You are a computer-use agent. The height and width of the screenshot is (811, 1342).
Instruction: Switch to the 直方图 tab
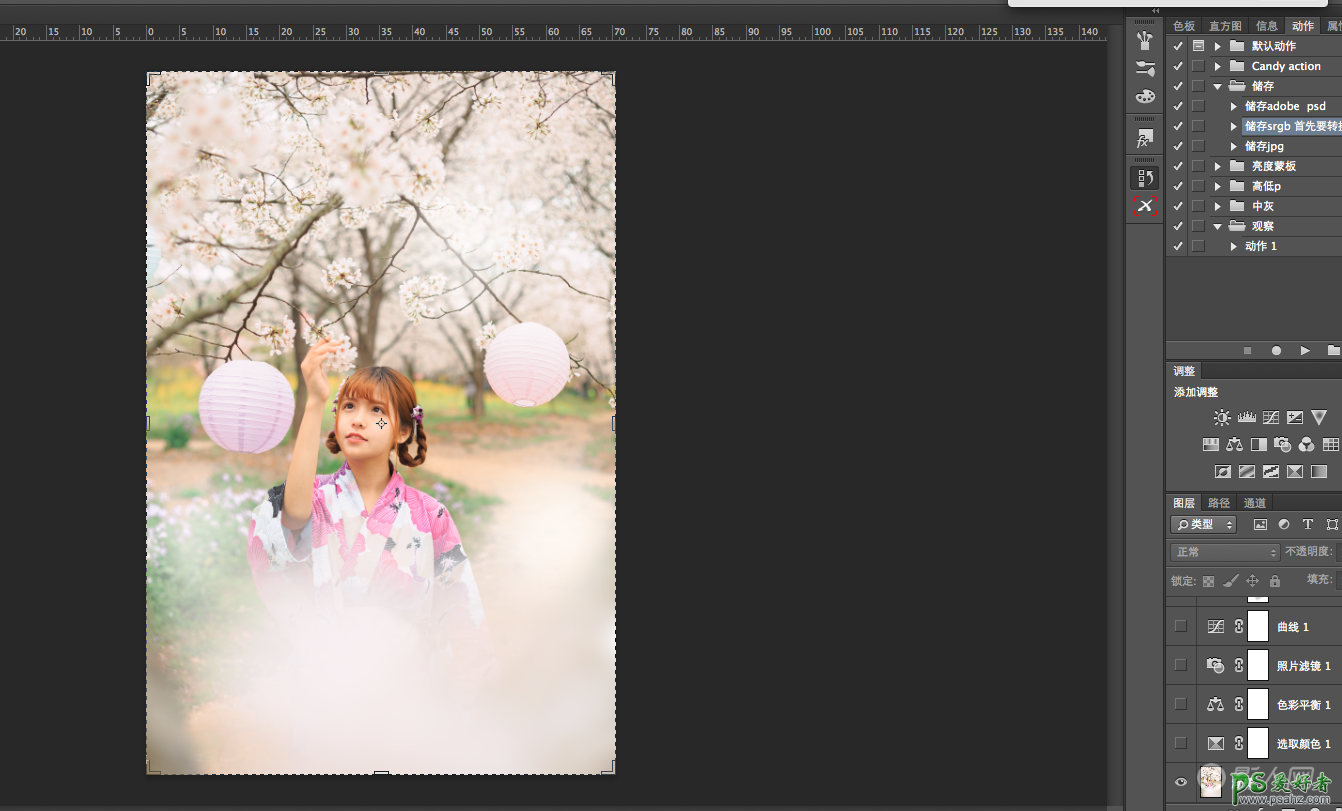pyautogui.click(x=1225, y=26)
